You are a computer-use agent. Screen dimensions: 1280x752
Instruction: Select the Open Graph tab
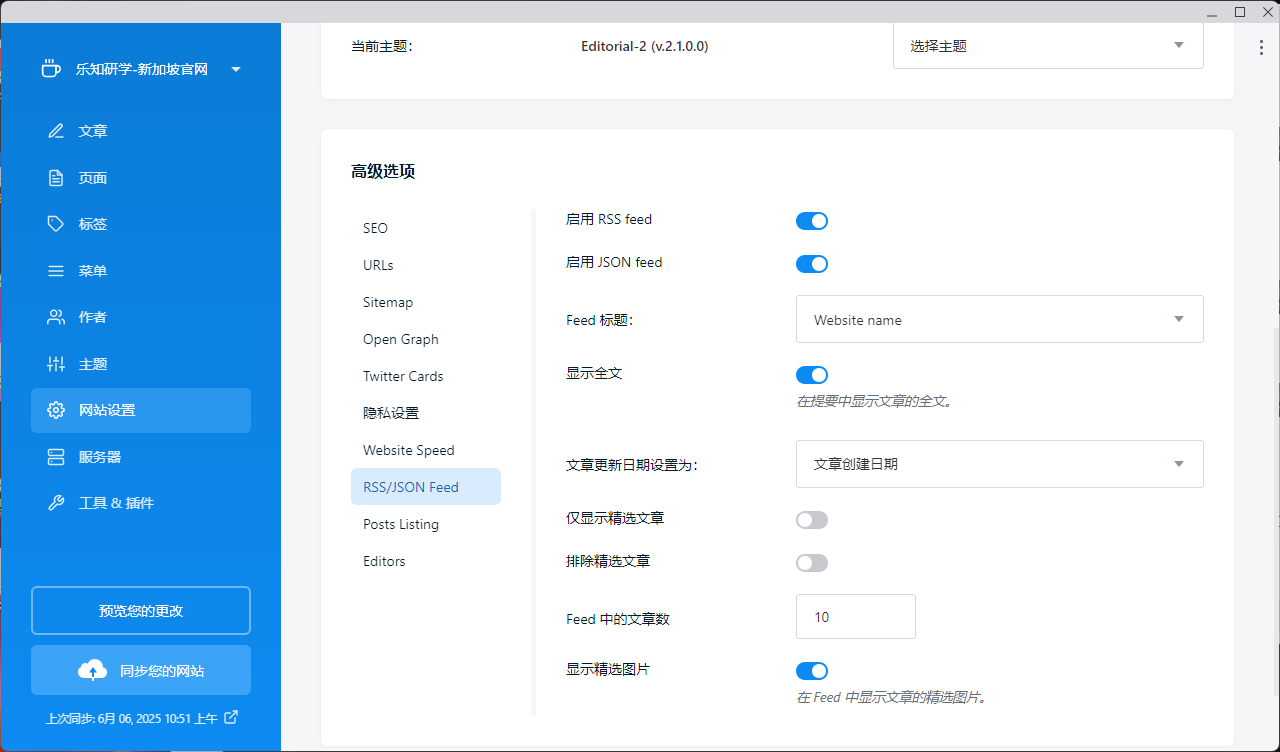coord(400,339)
